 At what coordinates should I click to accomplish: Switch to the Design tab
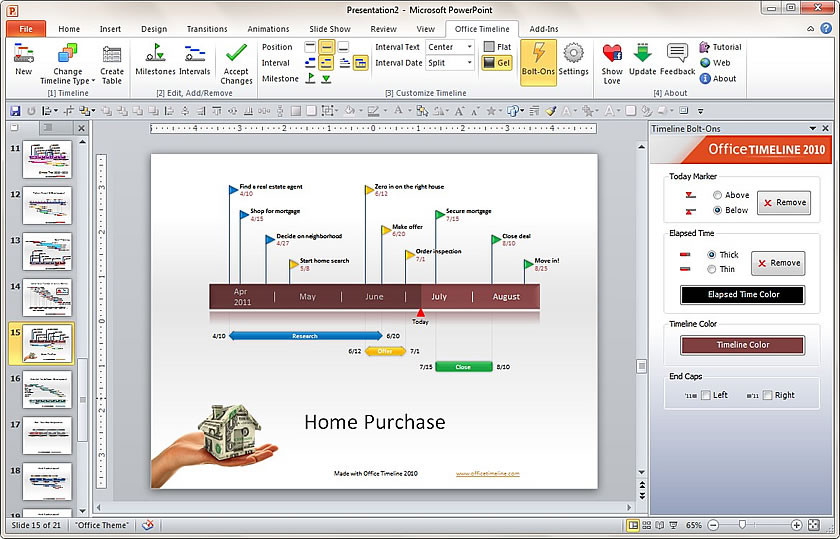pos(154,29)
